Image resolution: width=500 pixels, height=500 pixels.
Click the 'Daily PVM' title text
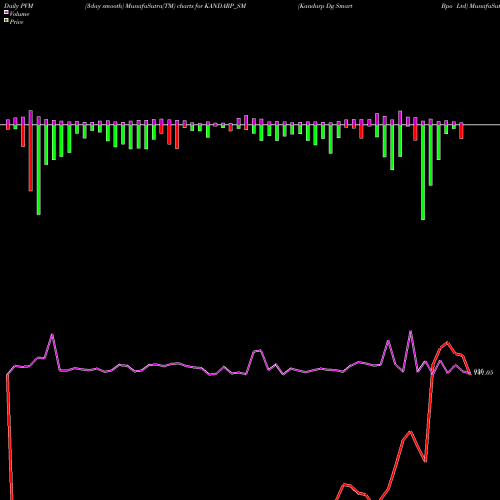point(19,6)
